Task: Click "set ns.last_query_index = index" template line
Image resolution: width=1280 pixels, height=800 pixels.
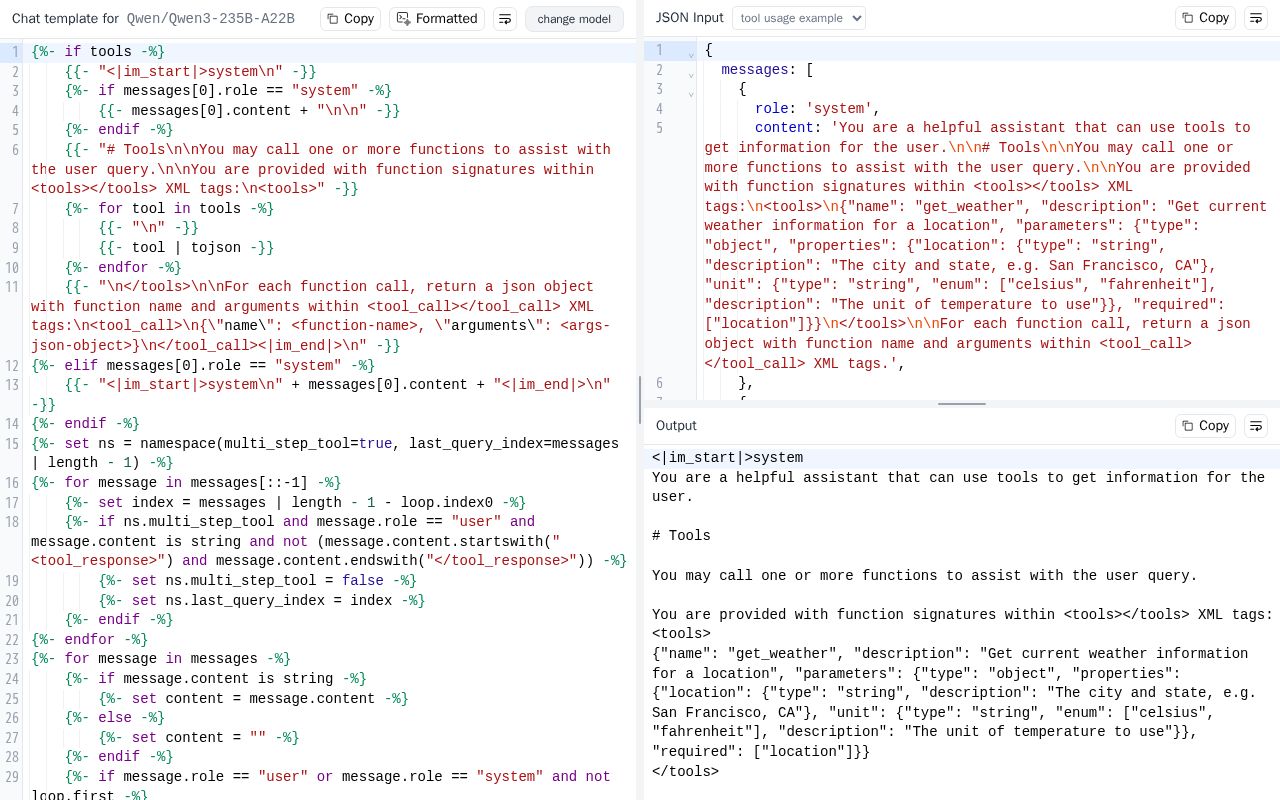Action: pyautogui.click(x=262, y=601)
